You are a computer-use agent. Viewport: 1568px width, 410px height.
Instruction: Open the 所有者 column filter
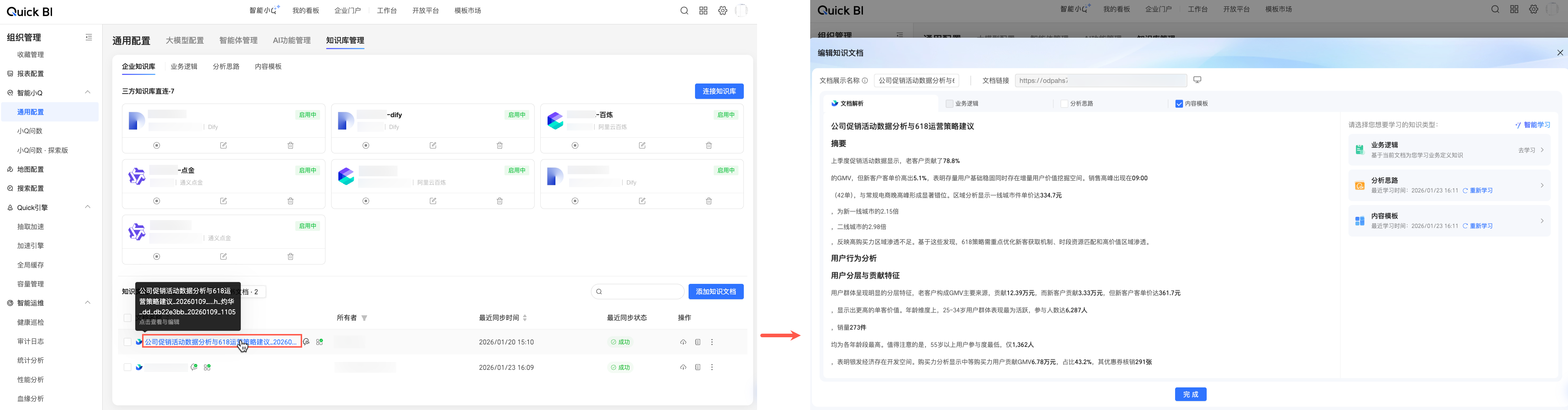click(364, 318)
